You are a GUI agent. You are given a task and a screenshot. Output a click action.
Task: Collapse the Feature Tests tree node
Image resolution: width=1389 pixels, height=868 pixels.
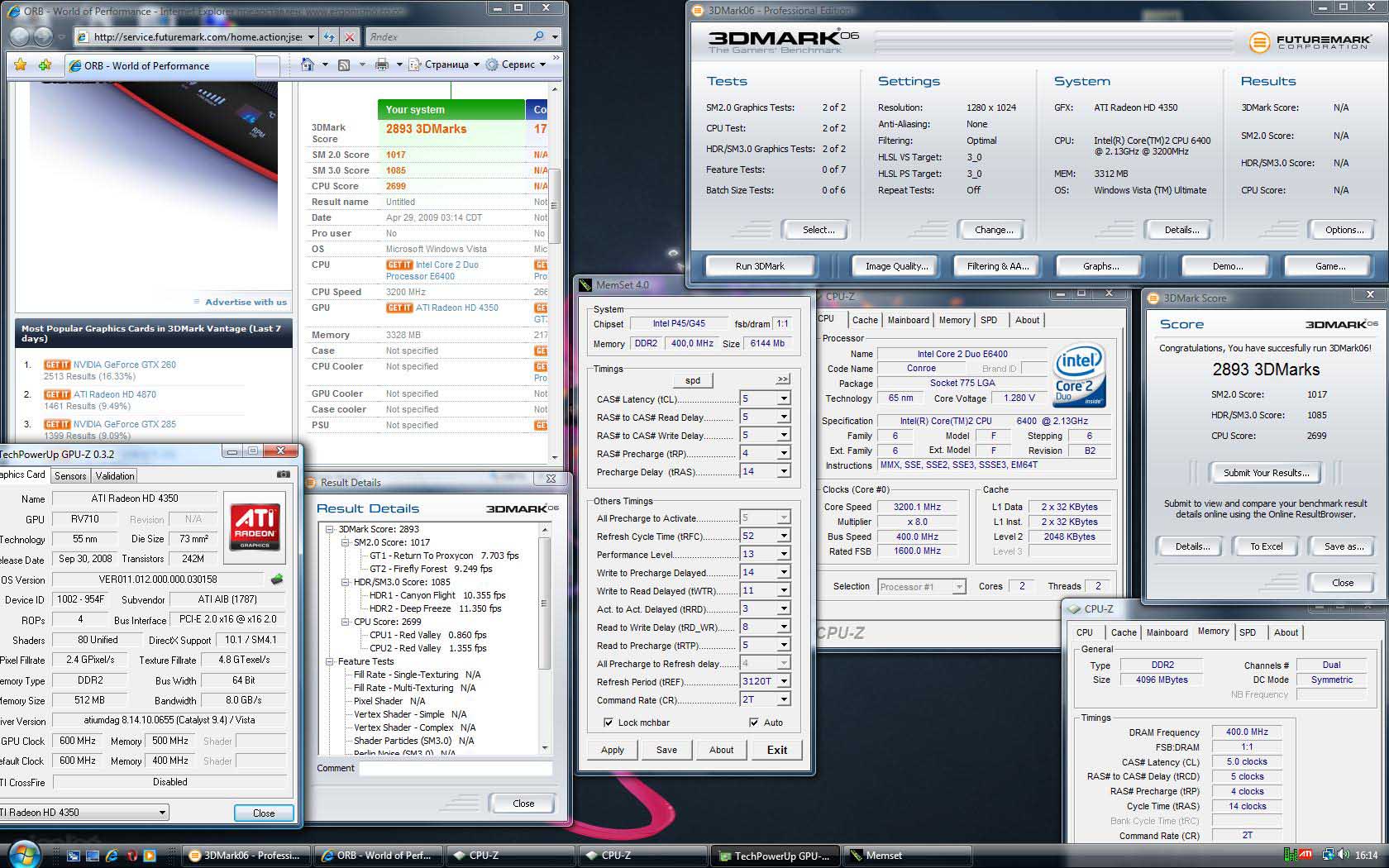click(329, 661)
